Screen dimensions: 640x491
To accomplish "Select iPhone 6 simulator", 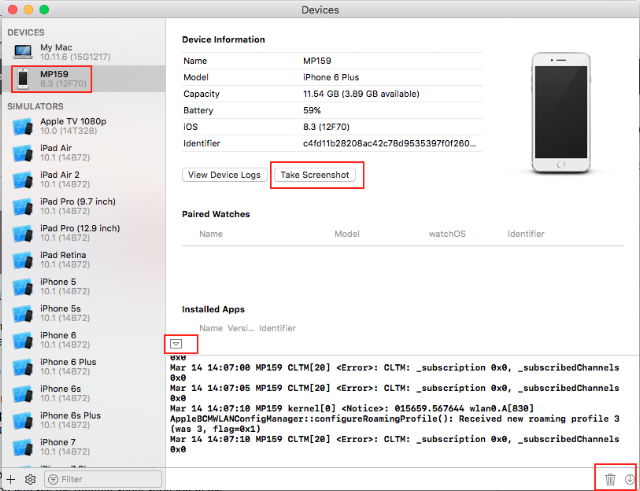I will [84, 340].
